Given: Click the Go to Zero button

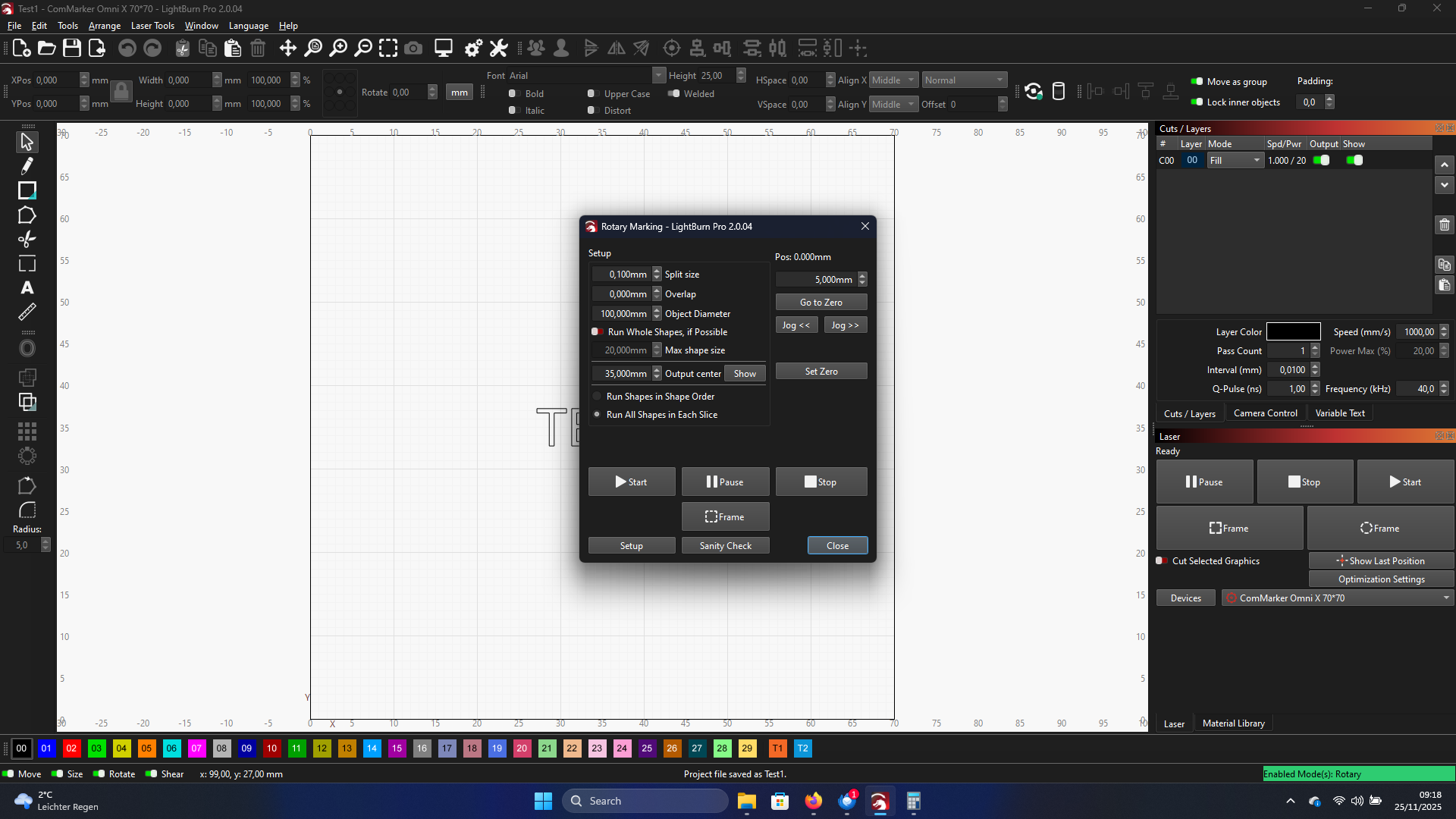Looking at the screenshot, I should (x=821, y=303).
